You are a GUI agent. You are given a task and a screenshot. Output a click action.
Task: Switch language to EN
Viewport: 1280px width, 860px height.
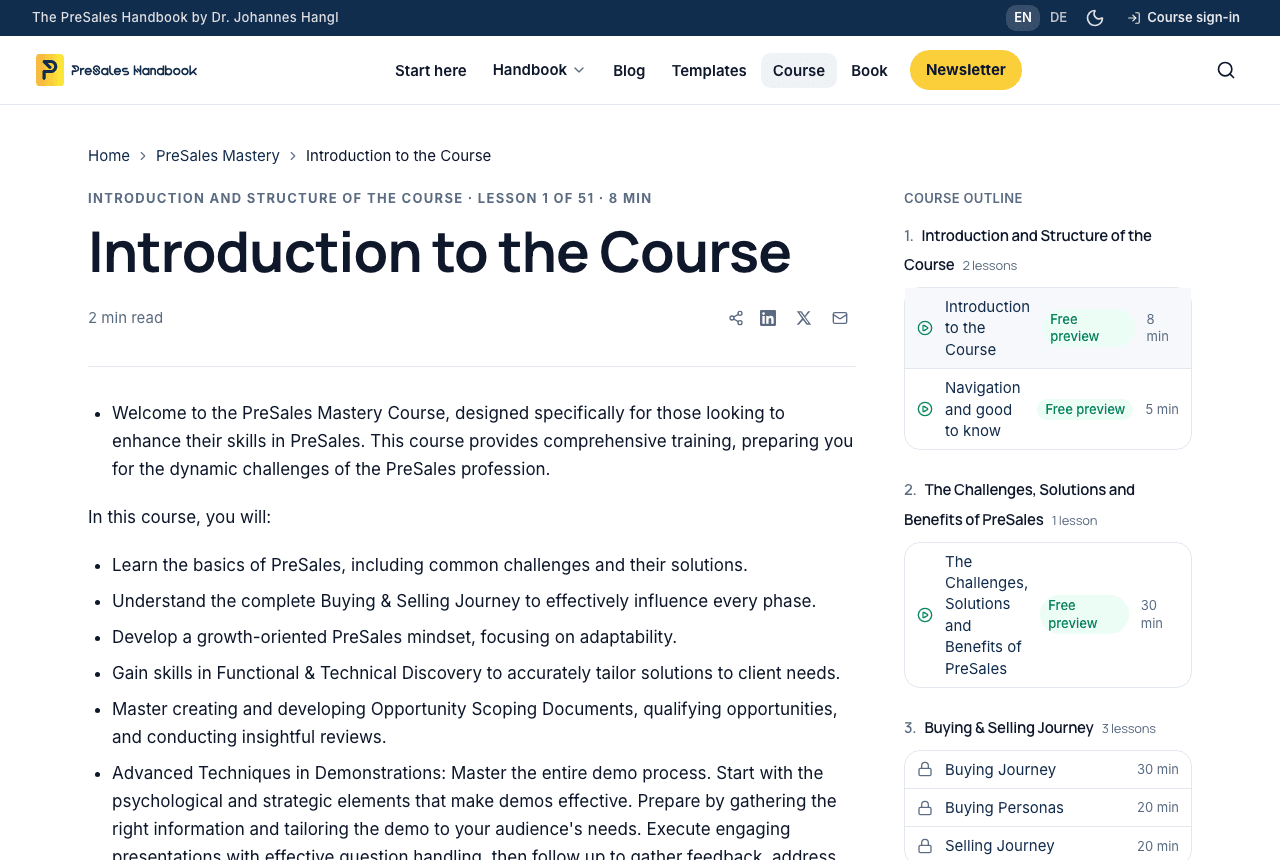tap(1023, 18)
